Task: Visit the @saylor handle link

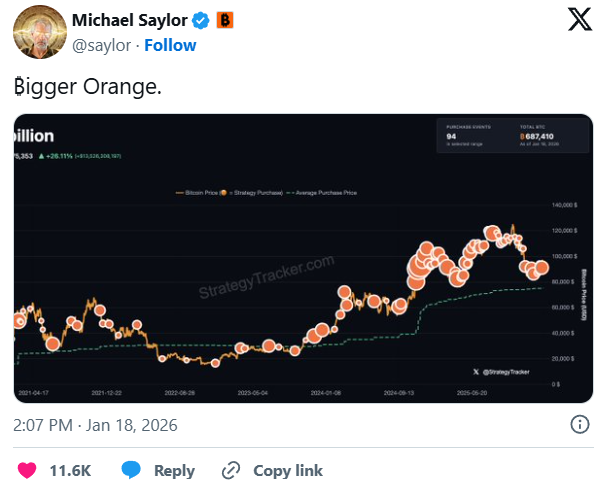Action: pyautogui.click(x=100, y=45)
